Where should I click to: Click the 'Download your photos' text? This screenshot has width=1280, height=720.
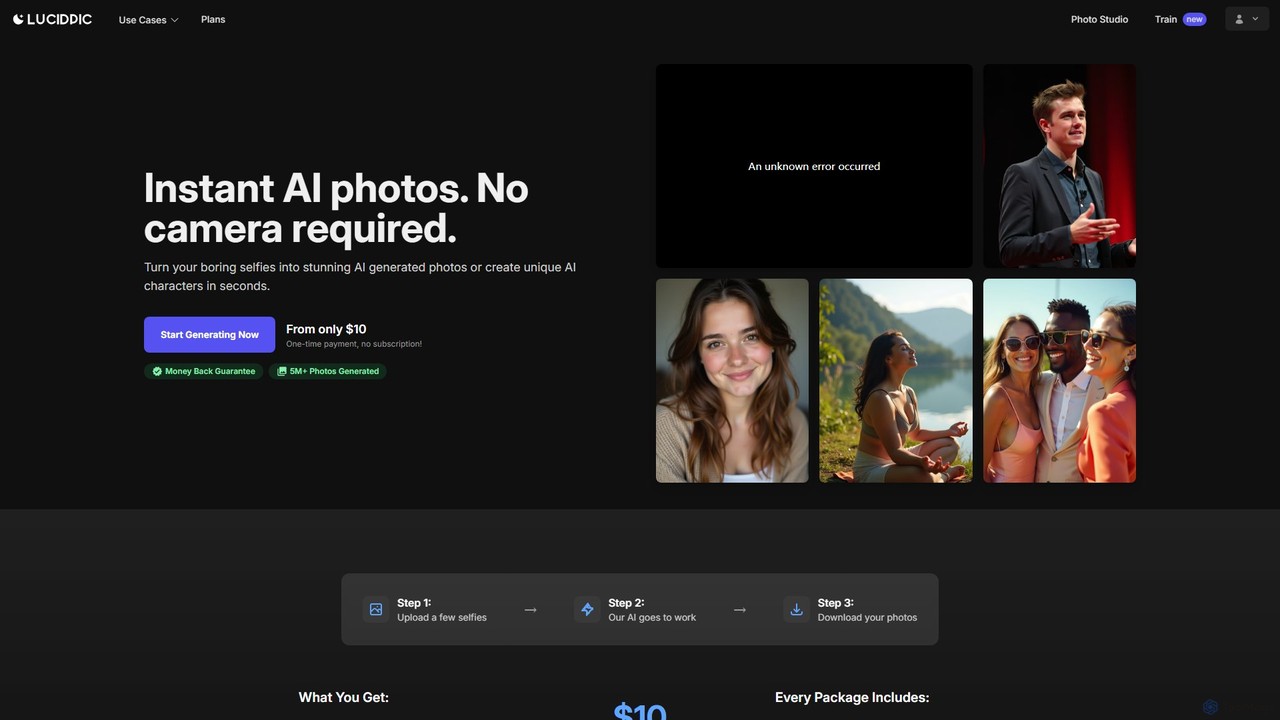click(x=867, y=618)
